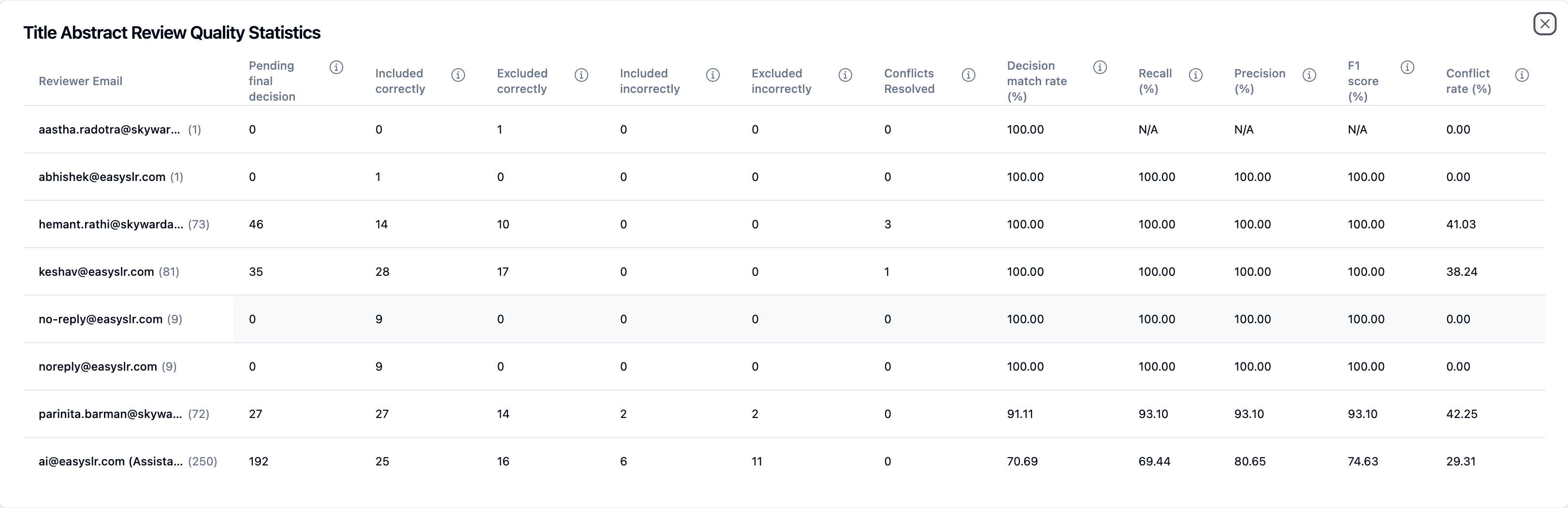Screen dimensions: 1568x508
Task: Click conflicts resolved value 3 for hemant.rathi
Action: point(887,224)
